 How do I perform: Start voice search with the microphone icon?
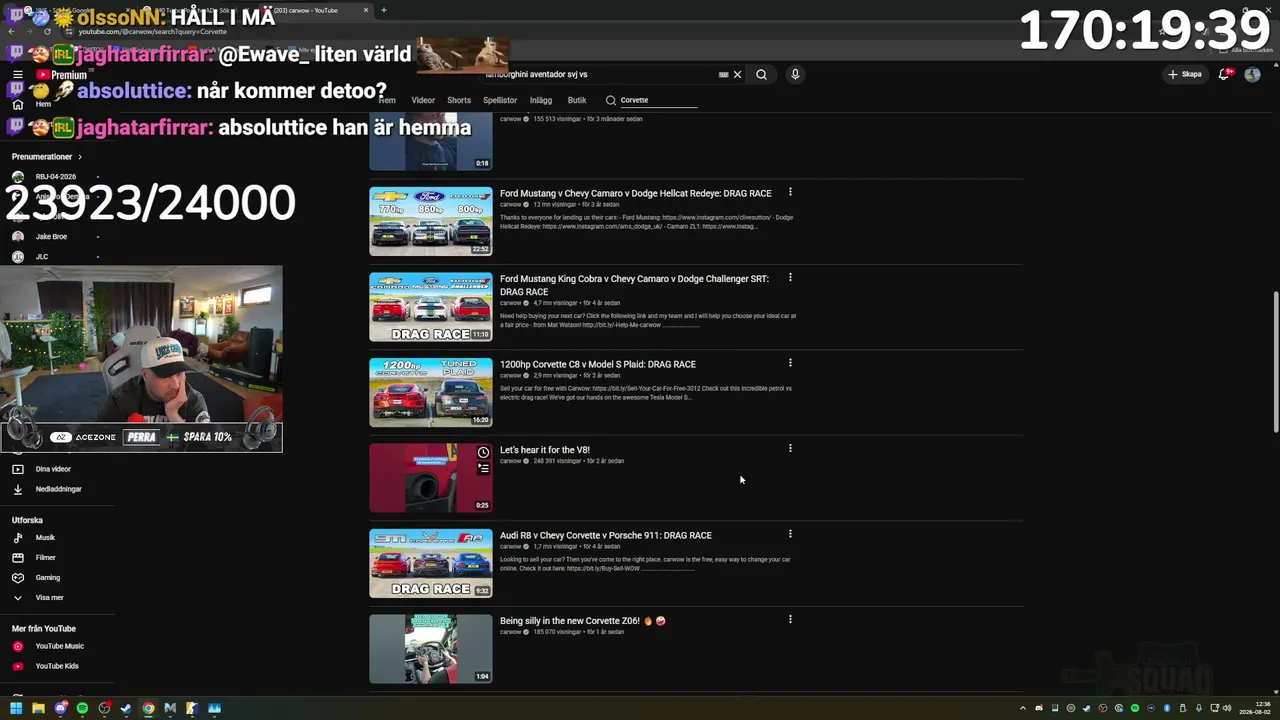click(795, 74)
